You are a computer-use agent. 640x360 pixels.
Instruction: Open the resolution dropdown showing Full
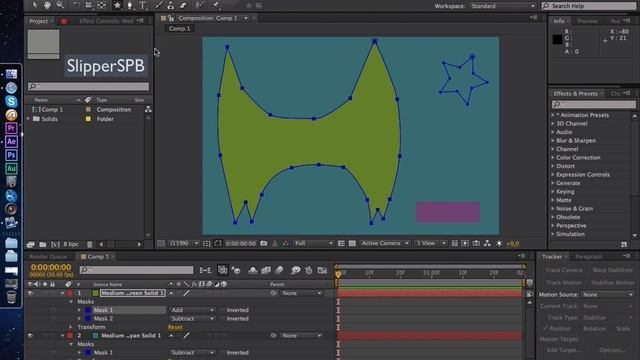pyautogui.click(x=313, y=243)
